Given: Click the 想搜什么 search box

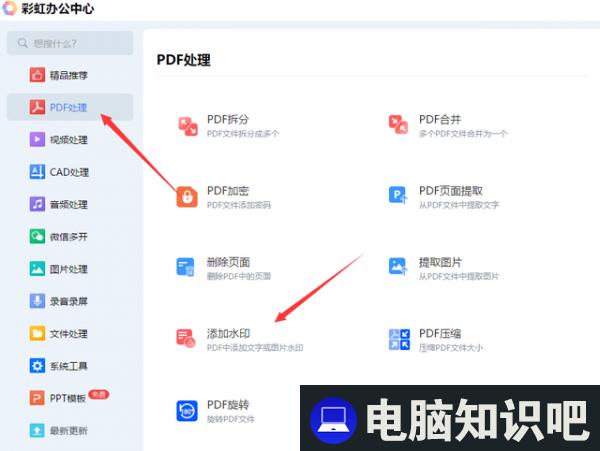Looking at the screenshot, I should pos(70,43).
